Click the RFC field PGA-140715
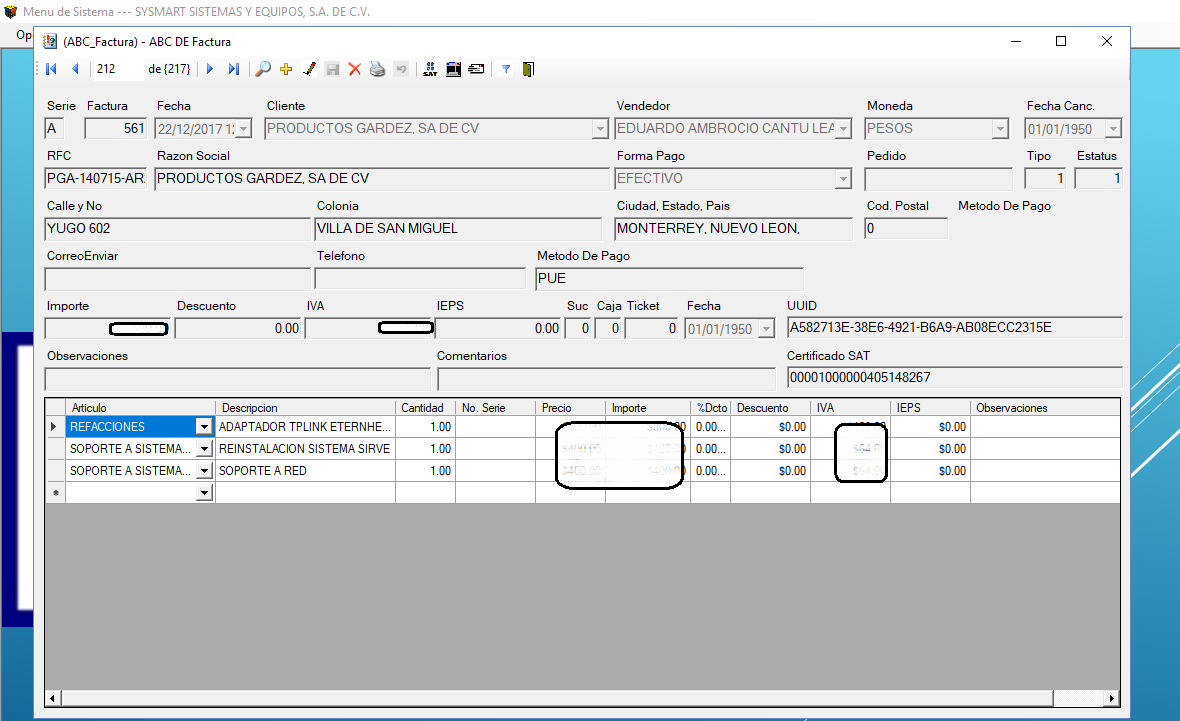The image size is (1180, 721). [96, 178]
